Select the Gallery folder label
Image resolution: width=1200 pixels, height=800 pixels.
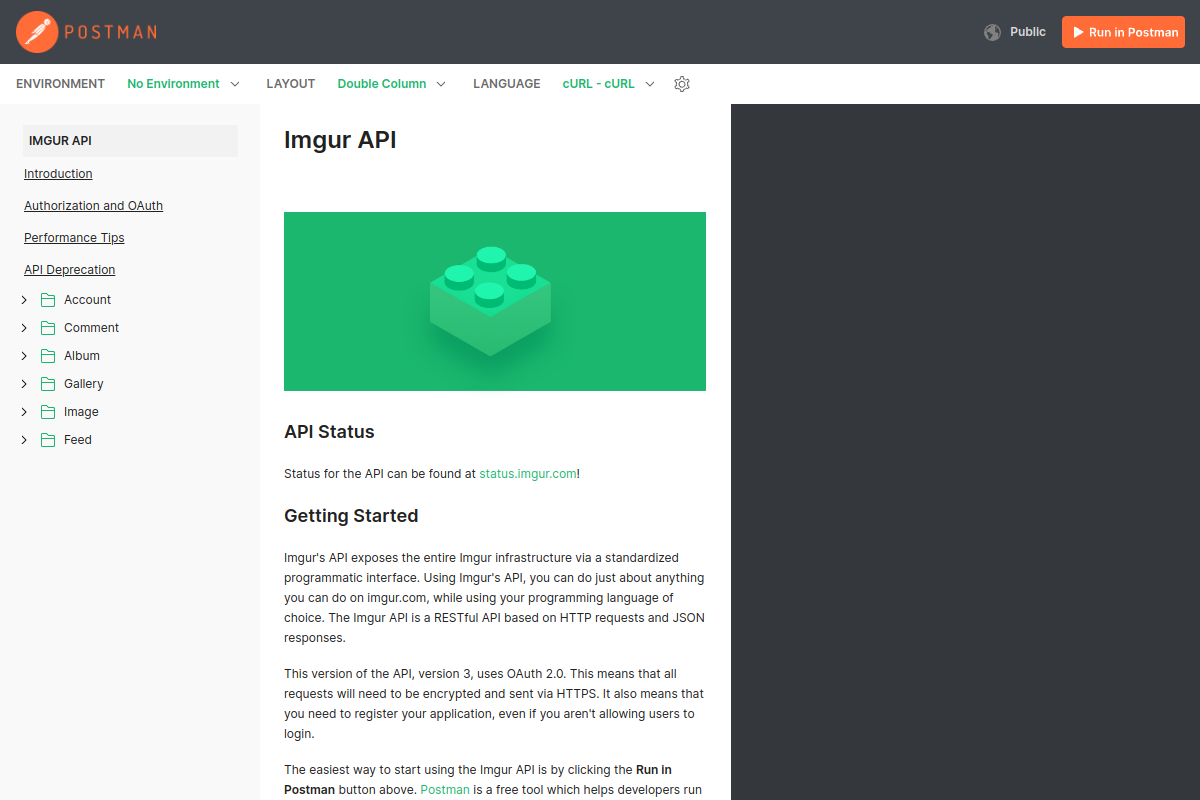[84, 384]
